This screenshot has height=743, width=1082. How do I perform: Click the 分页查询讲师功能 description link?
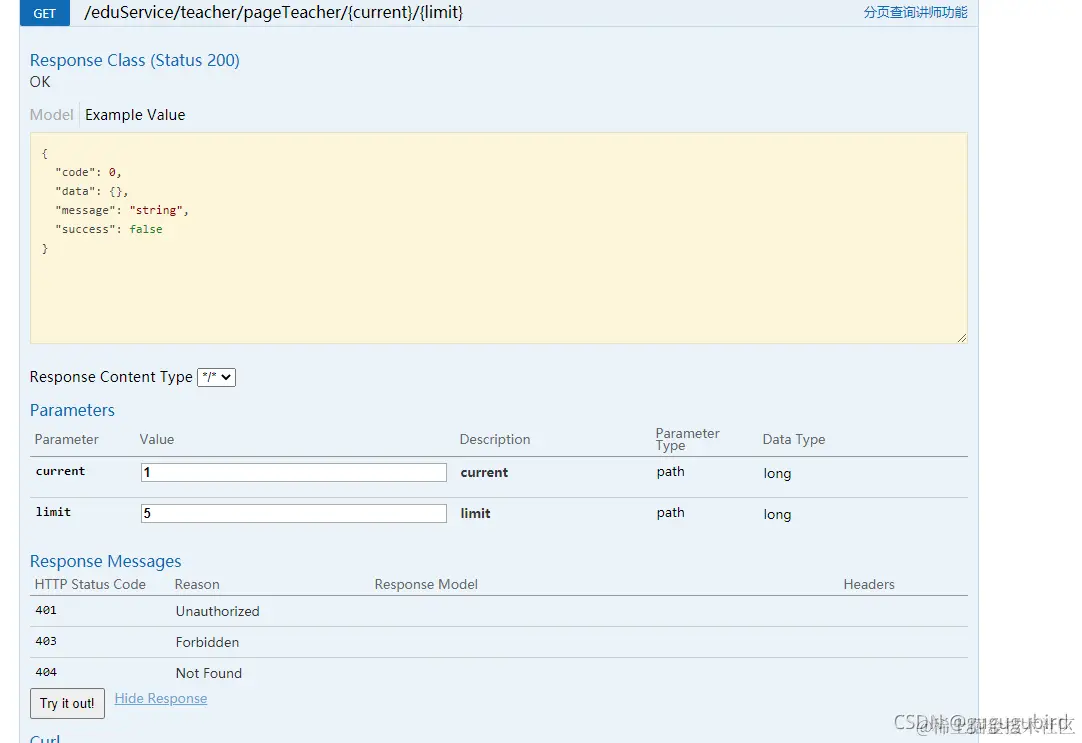[x=915, y=12]
